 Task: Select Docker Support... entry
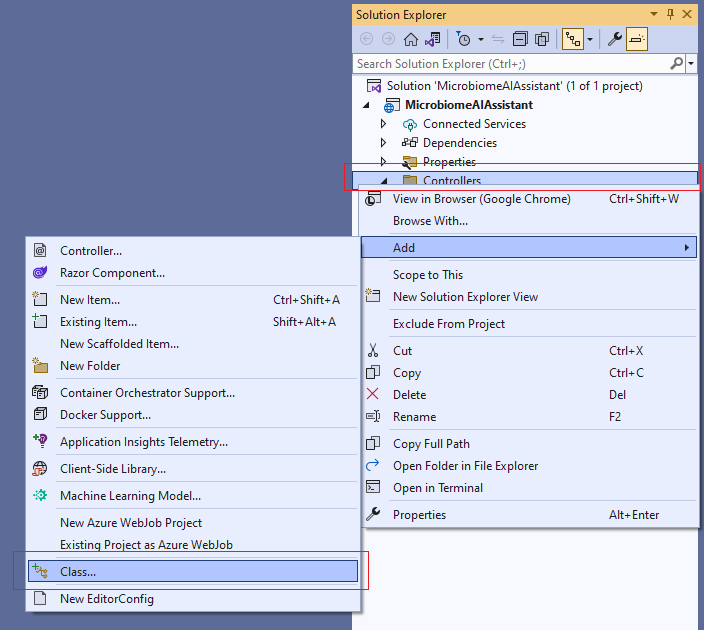click(x=193, y=414)
